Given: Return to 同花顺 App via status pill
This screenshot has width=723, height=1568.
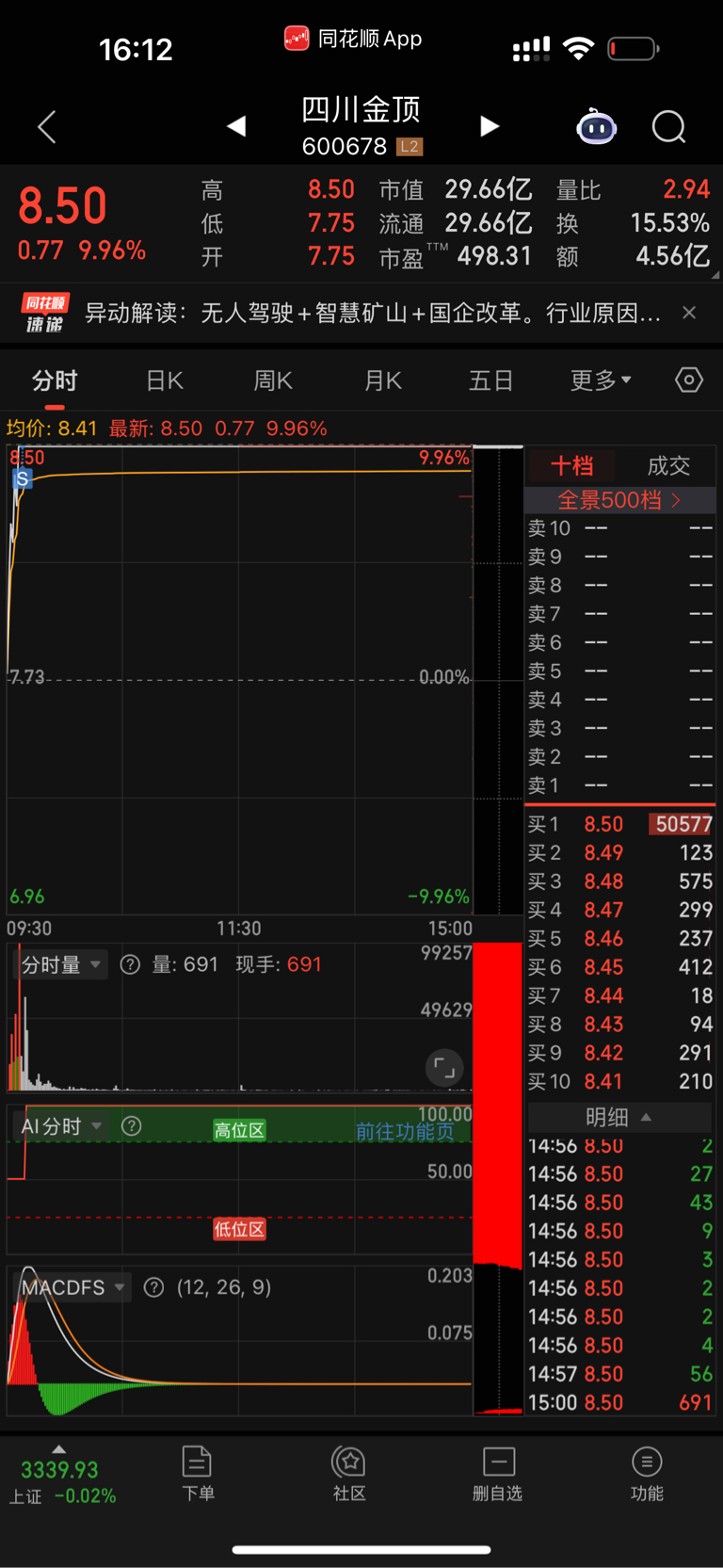Looking at the screenshot, I should point(353,39).
